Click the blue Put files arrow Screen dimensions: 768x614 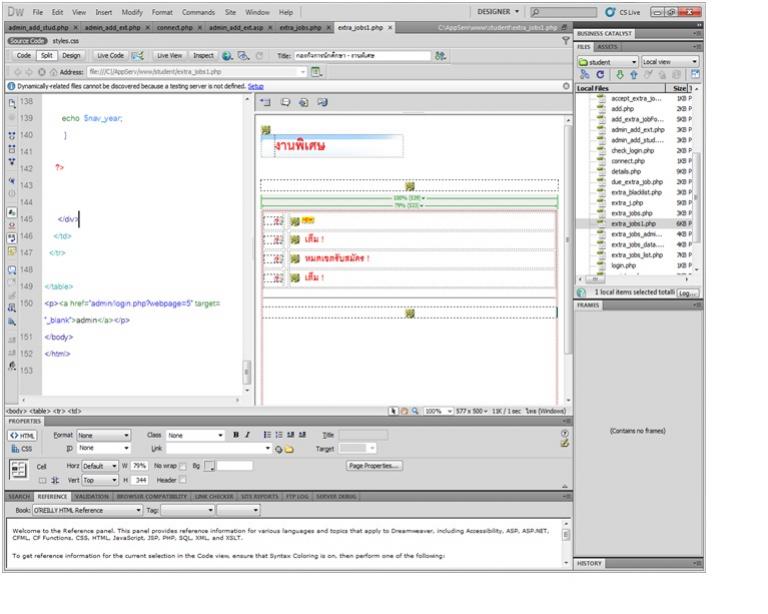[x=634, y=74]
